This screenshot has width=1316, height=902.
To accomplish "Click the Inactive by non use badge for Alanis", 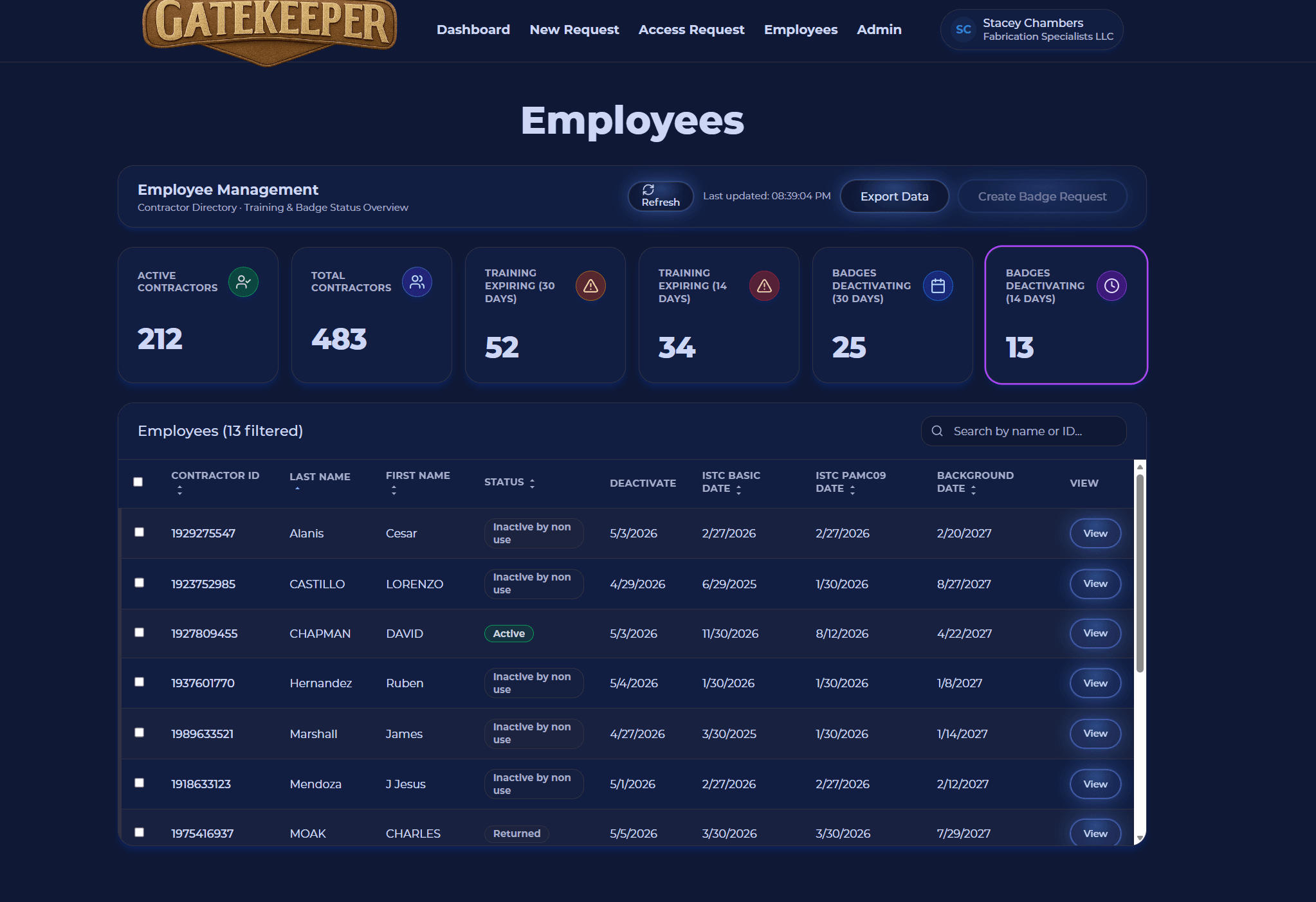I will [x=534, y=533].
